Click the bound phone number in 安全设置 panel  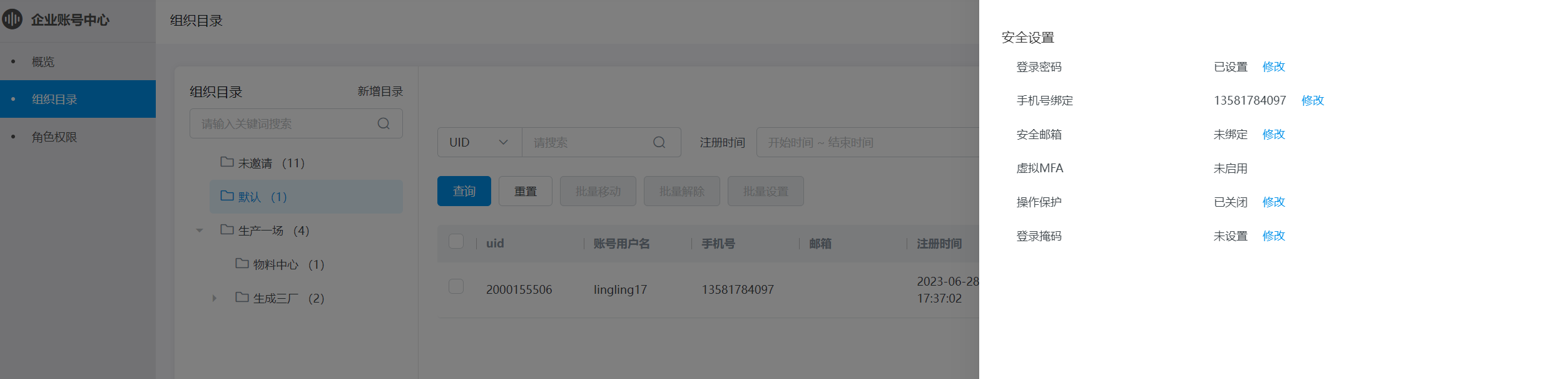[x=1250, y=100]
